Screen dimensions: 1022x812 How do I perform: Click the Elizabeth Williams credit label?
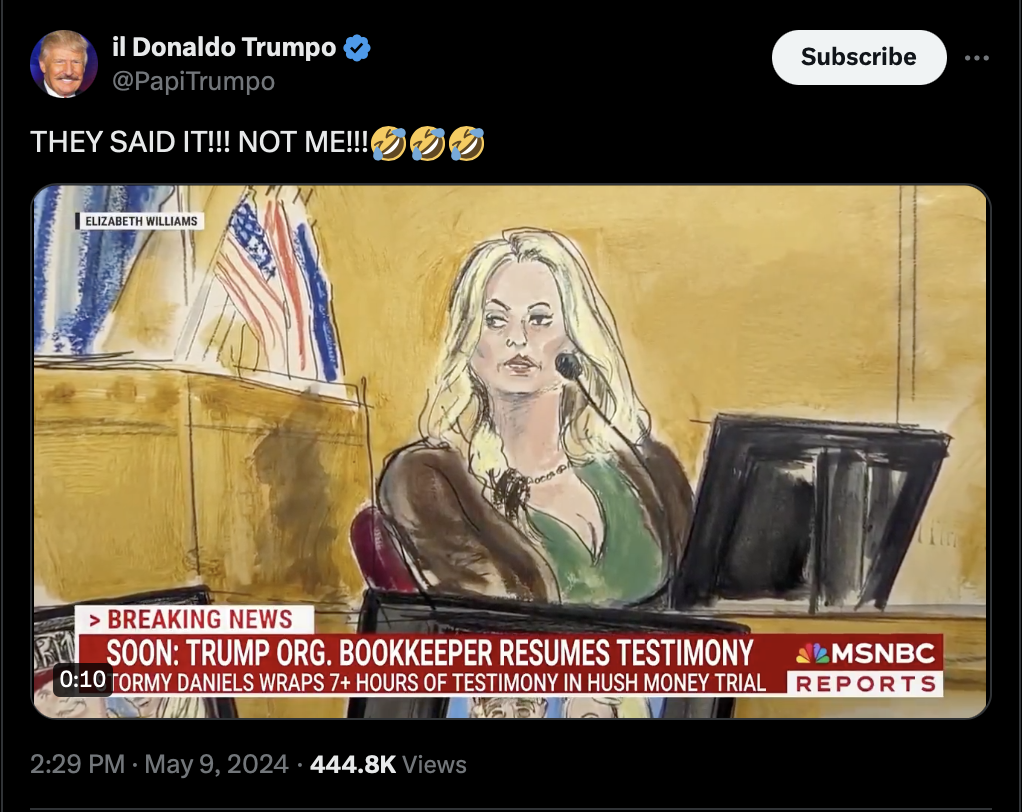click(140, 221)
